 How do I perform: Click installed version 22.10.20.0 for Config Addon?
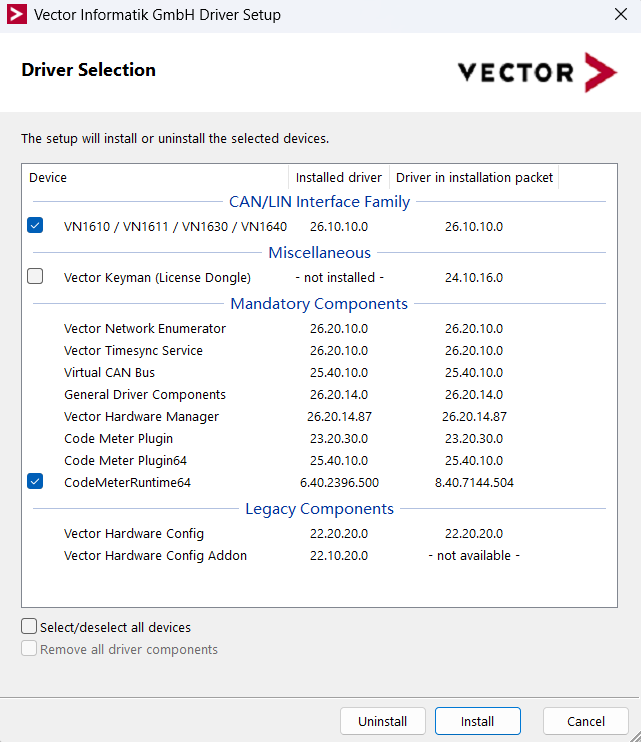pos(339,556)
